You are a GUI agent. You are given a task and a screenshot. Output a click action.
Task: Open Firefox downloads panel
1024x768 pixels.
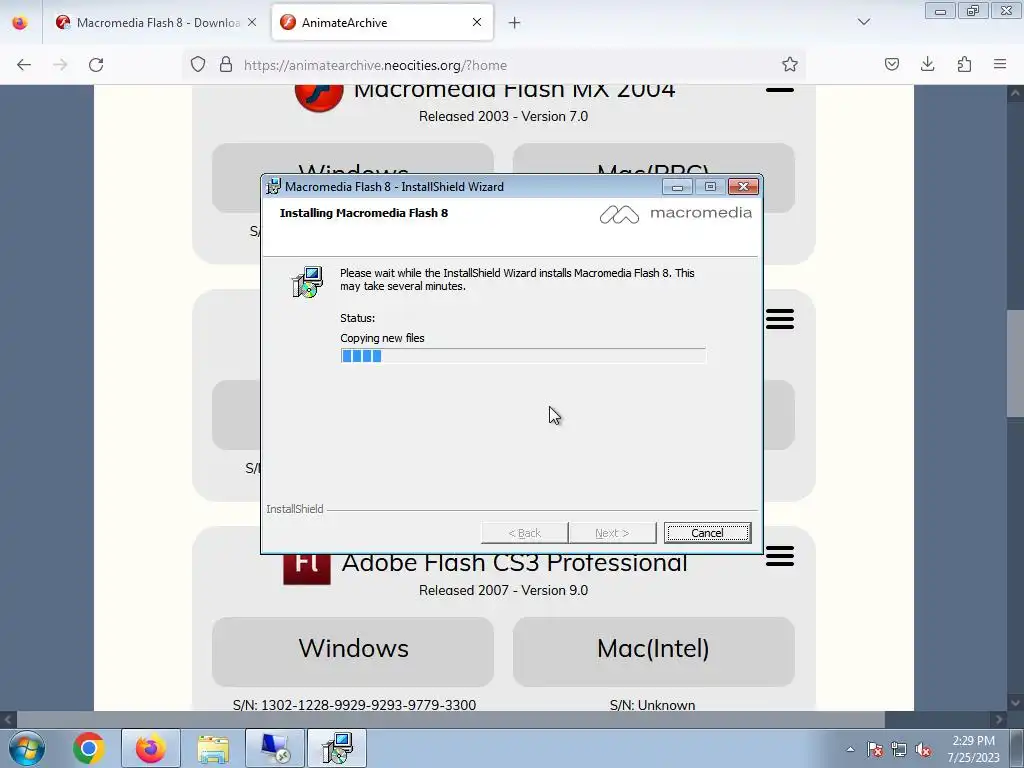click(927, 64)
